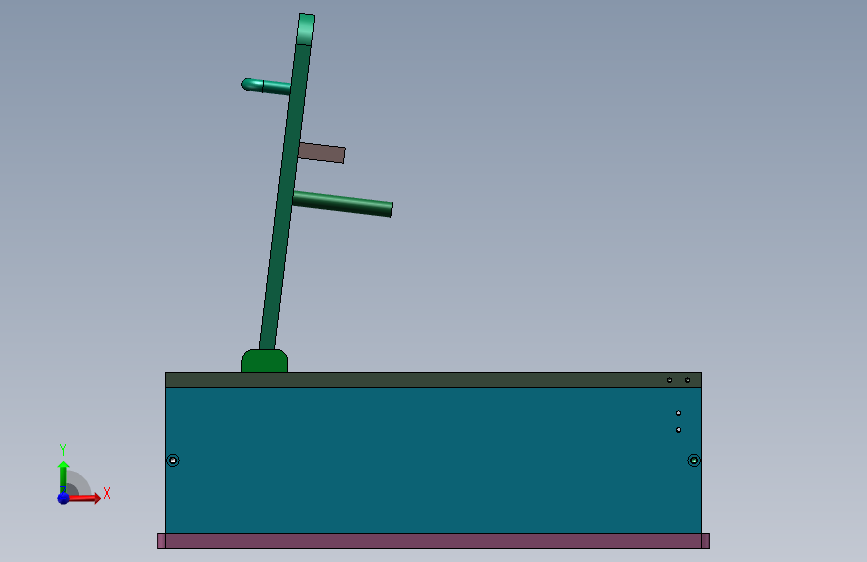867x562 pixels.
Task: Select right small hole on top plate
Action: click(687, 380)
